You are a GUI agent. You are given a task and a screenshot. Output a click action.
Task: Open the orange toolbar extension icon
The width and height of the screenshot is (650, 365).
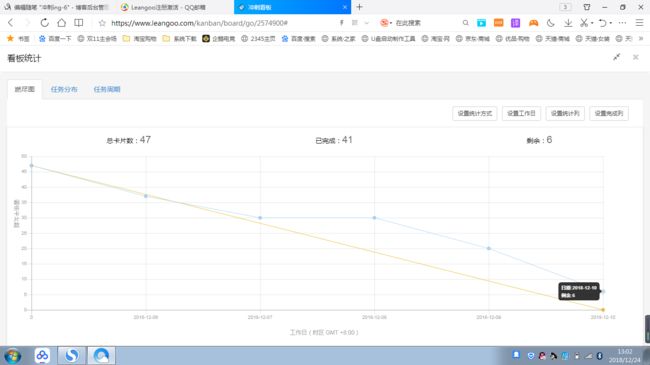point(499,23)
